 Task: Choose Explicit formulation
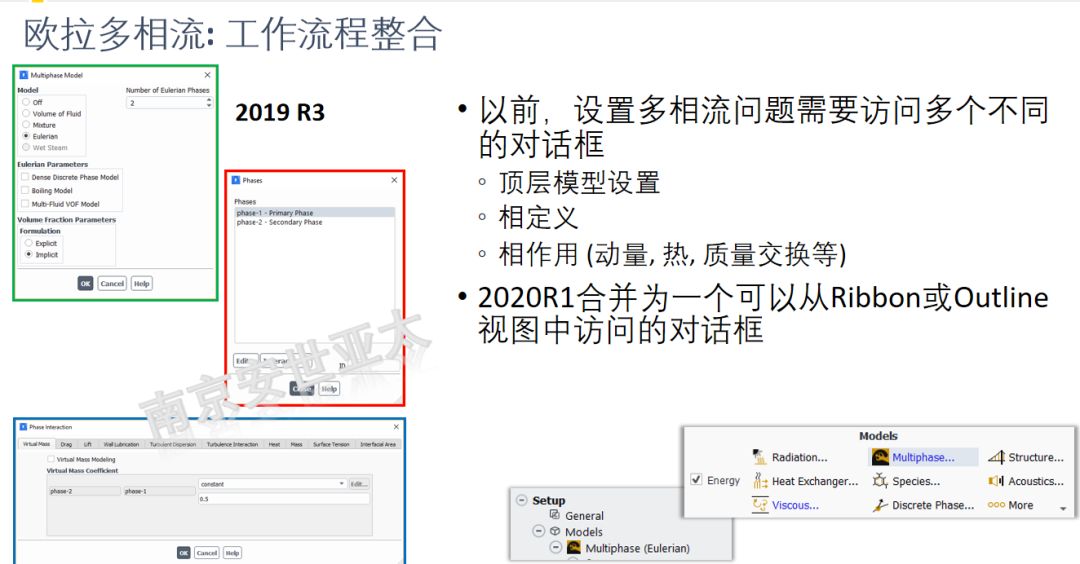[28, 242]
